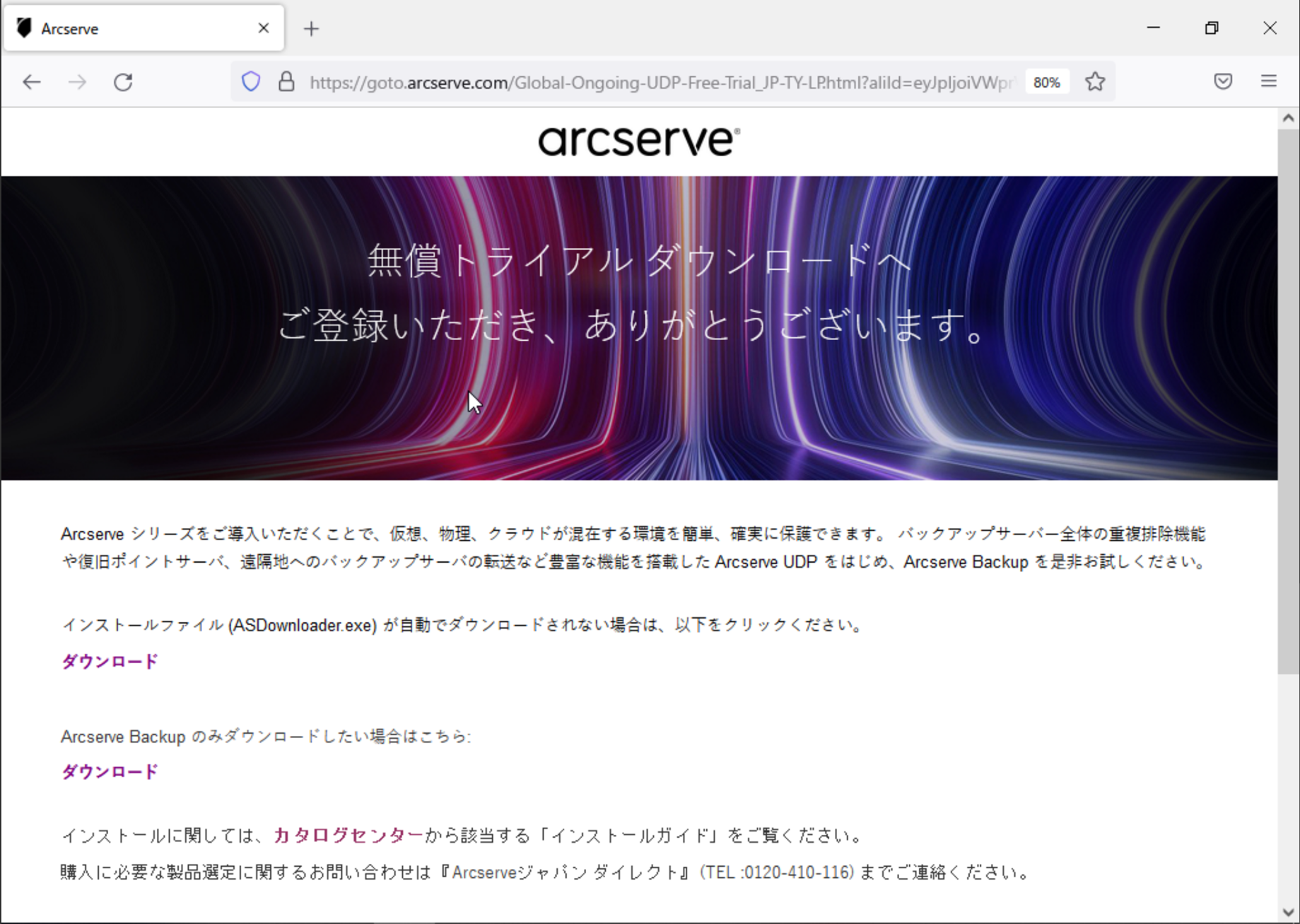The width and height of the screenshot is (1300, 924).
Task: Switch to the Arcserve tab
Action: [127, 28]
